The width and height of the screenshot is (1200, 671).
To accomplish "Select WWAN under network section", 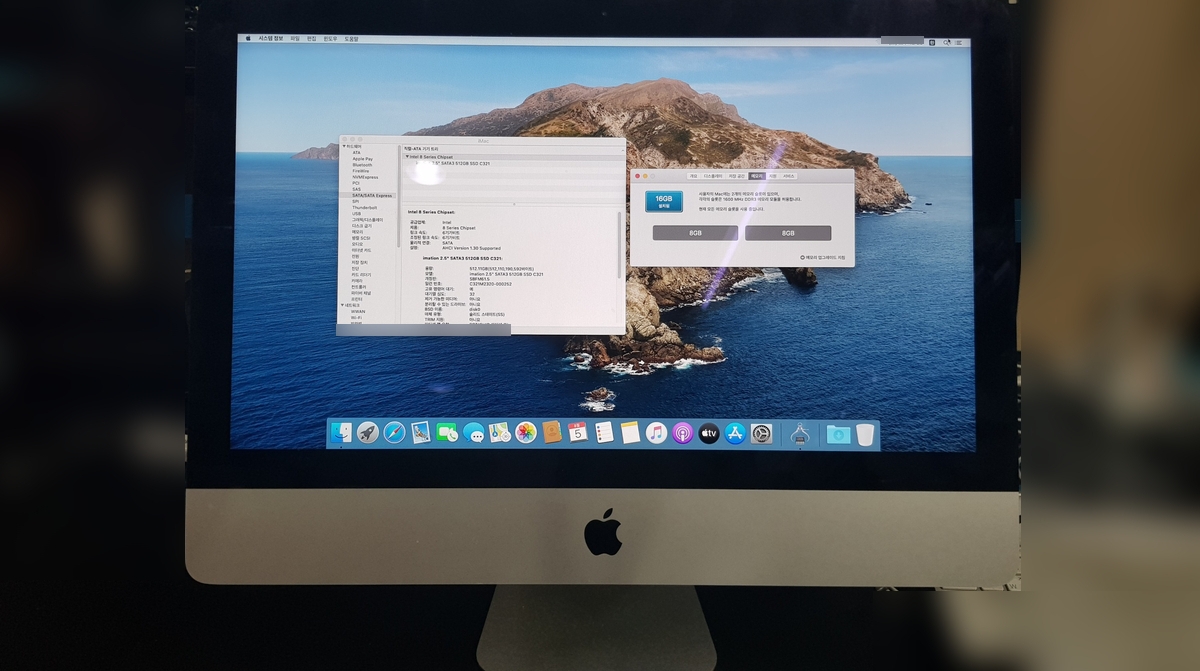I will click(x=358, y=311).
